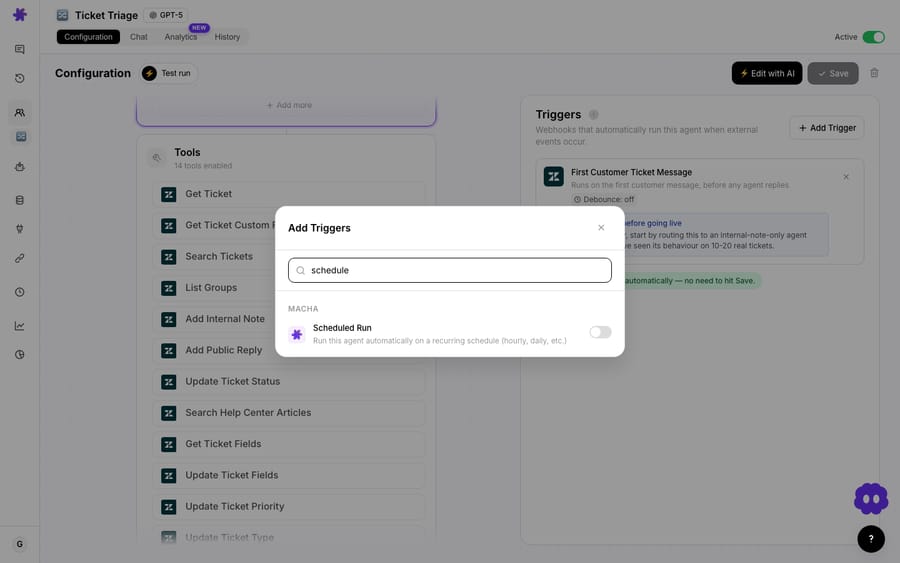900x563 pixels.
Task: Select the Add Public Reply tool
Action: point(289,350)
